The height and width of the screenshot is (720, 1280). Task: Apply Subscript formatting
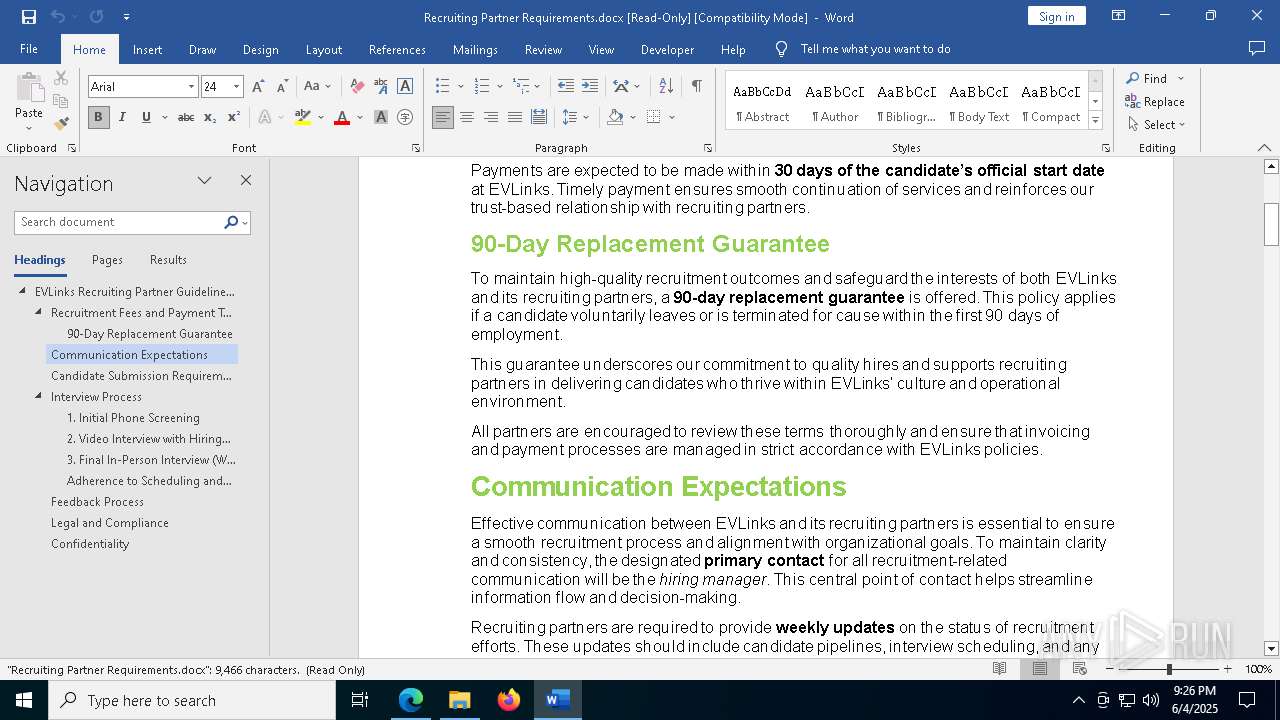click(x=210, y=117)
